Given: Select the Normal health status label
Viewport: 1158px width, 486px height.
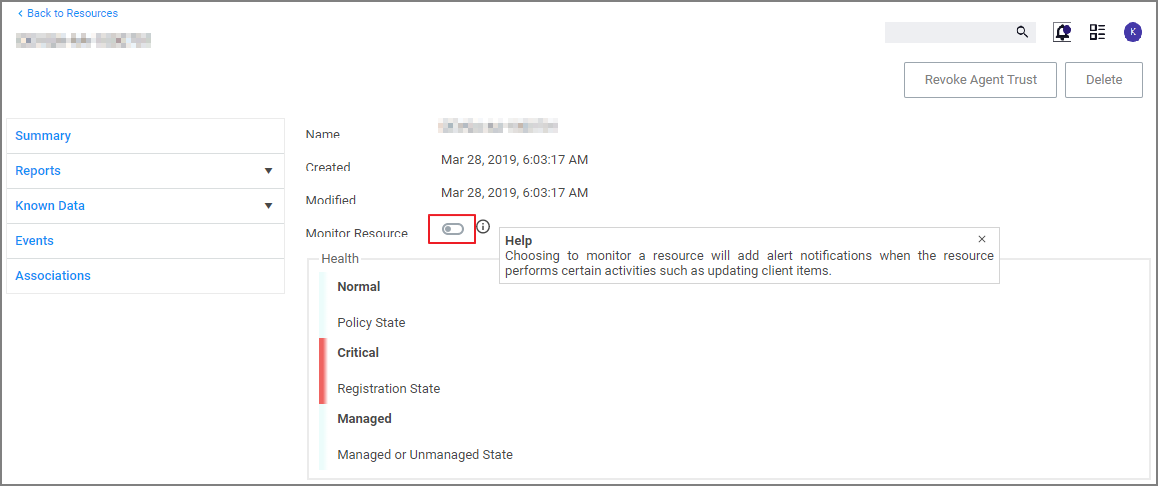Looking at the screenshot, I should point(359,287).
